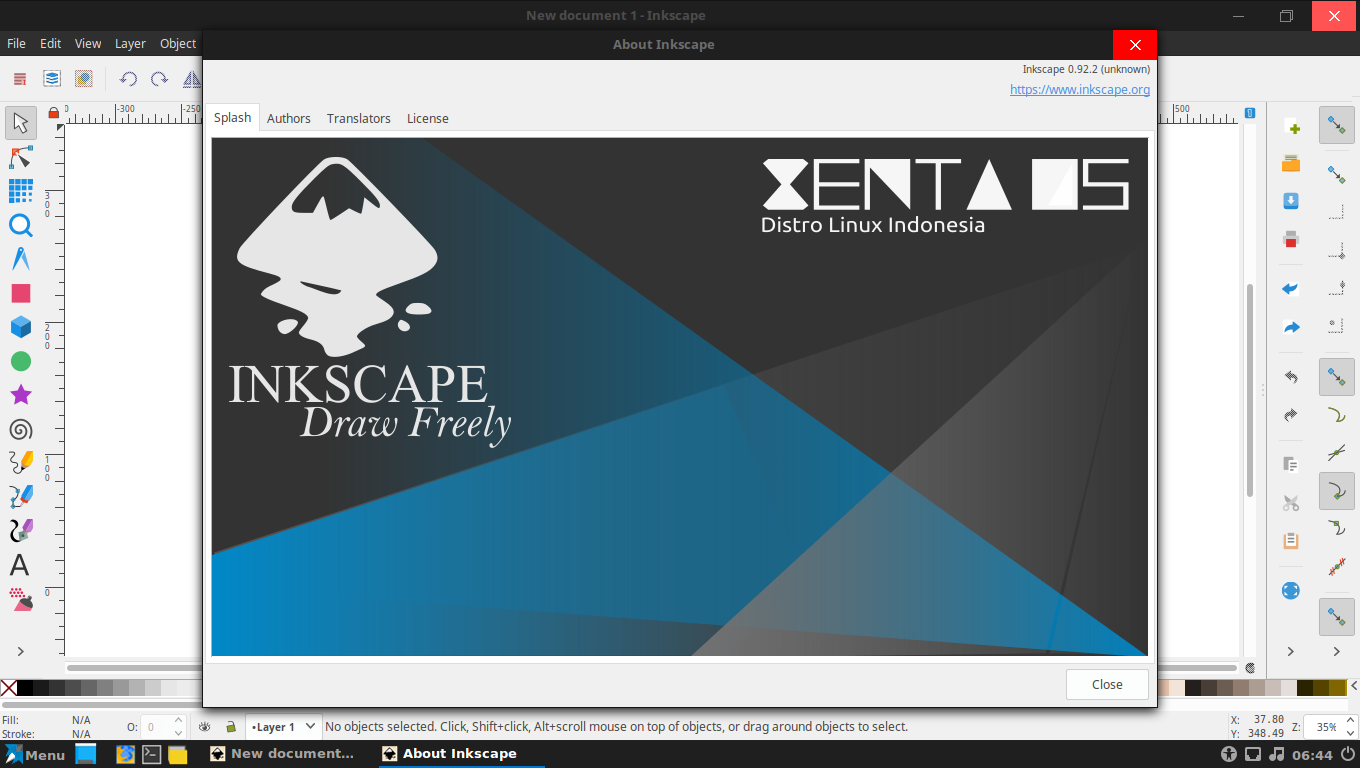Click the vertical canvas scrollbar
The width and height of the screenshot is (1360, 768).
(1249, 390)
